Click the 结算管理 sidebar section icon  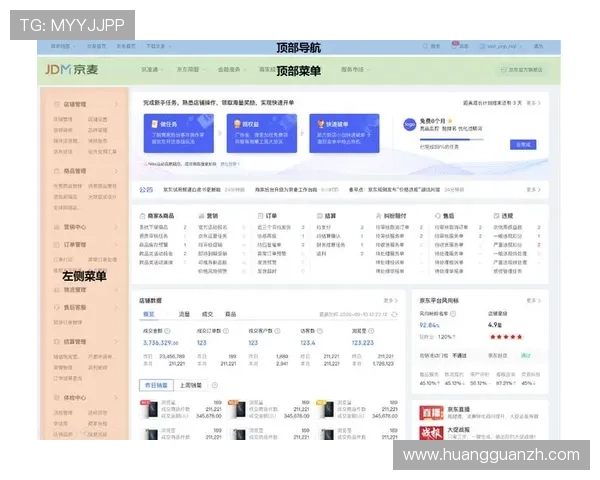pyautogui.click(x=57, y=341)
